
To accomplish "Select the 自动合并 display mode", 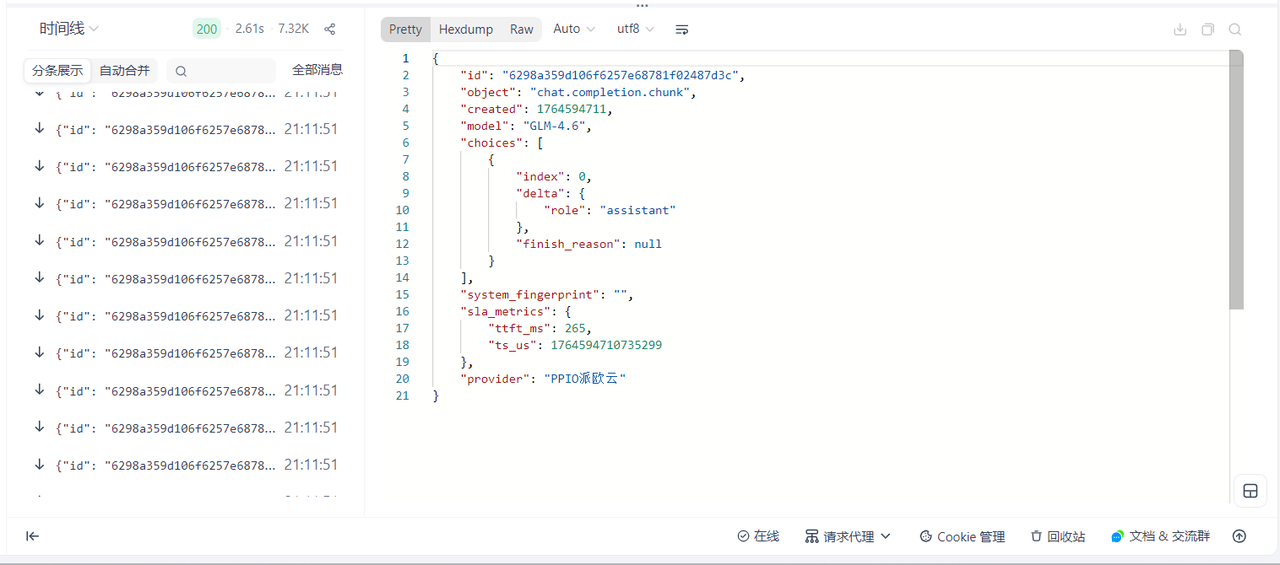I will coord(125,70).
